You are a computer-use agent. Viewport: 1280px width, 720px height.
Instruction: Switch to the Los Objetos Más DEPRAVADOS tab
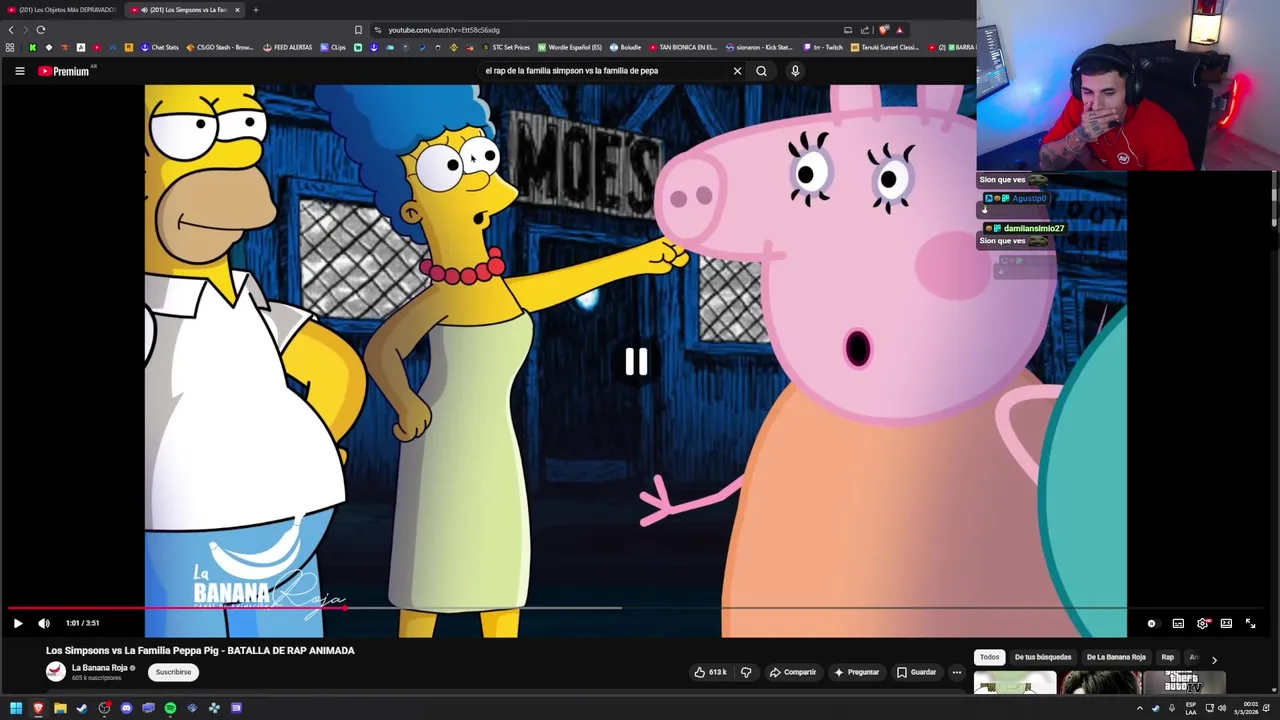click(60, 10)
